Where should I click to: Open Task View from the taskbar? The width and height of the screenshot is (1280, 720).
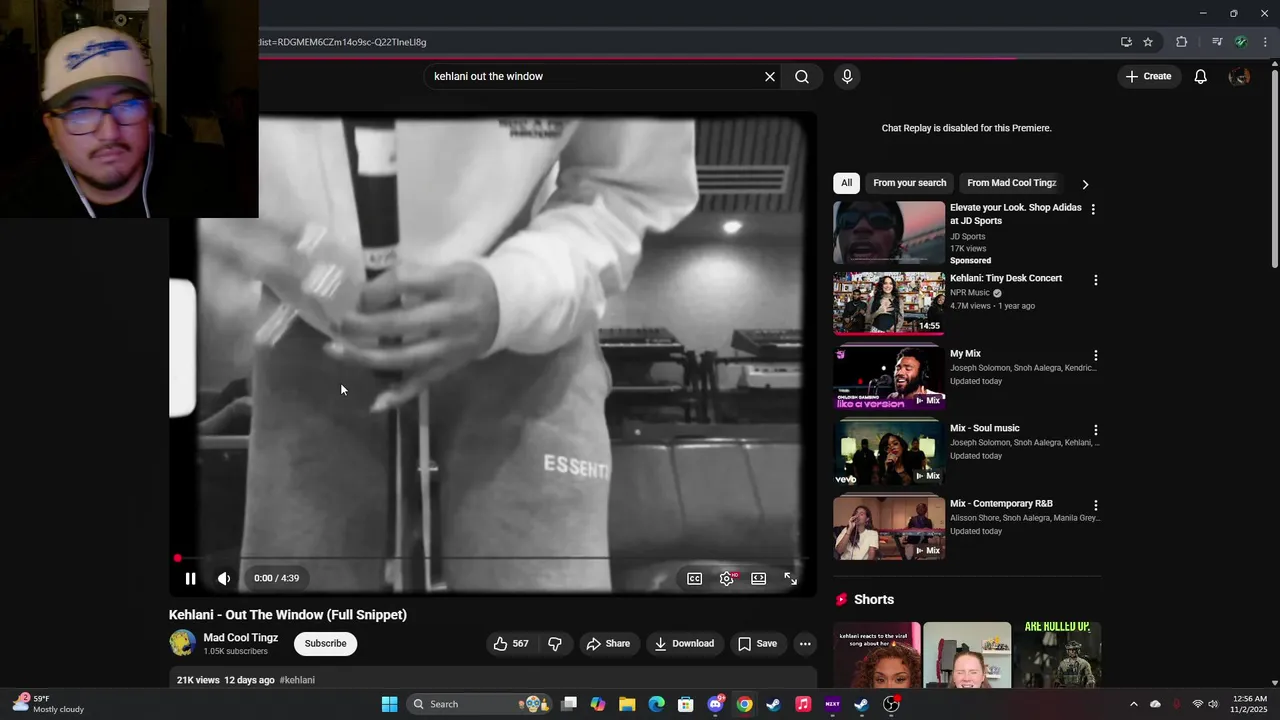569,704
